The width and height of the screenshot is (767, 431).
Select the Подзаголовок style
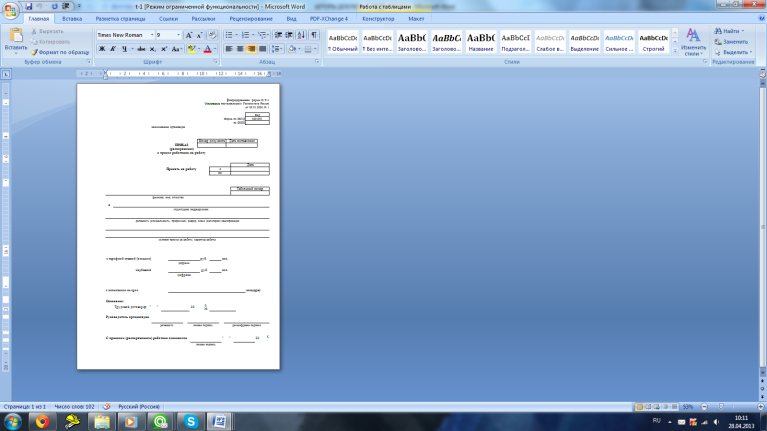coord(515,42)
